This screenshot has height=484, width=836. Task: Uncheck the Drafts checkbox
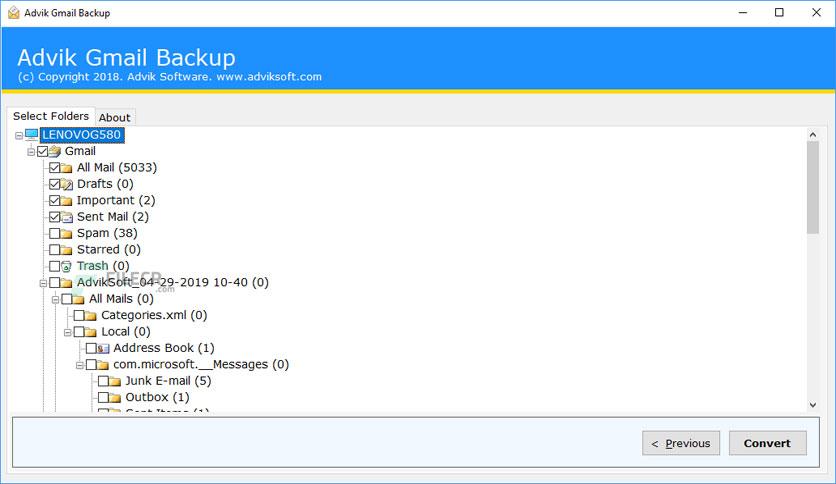pos(54,184)
